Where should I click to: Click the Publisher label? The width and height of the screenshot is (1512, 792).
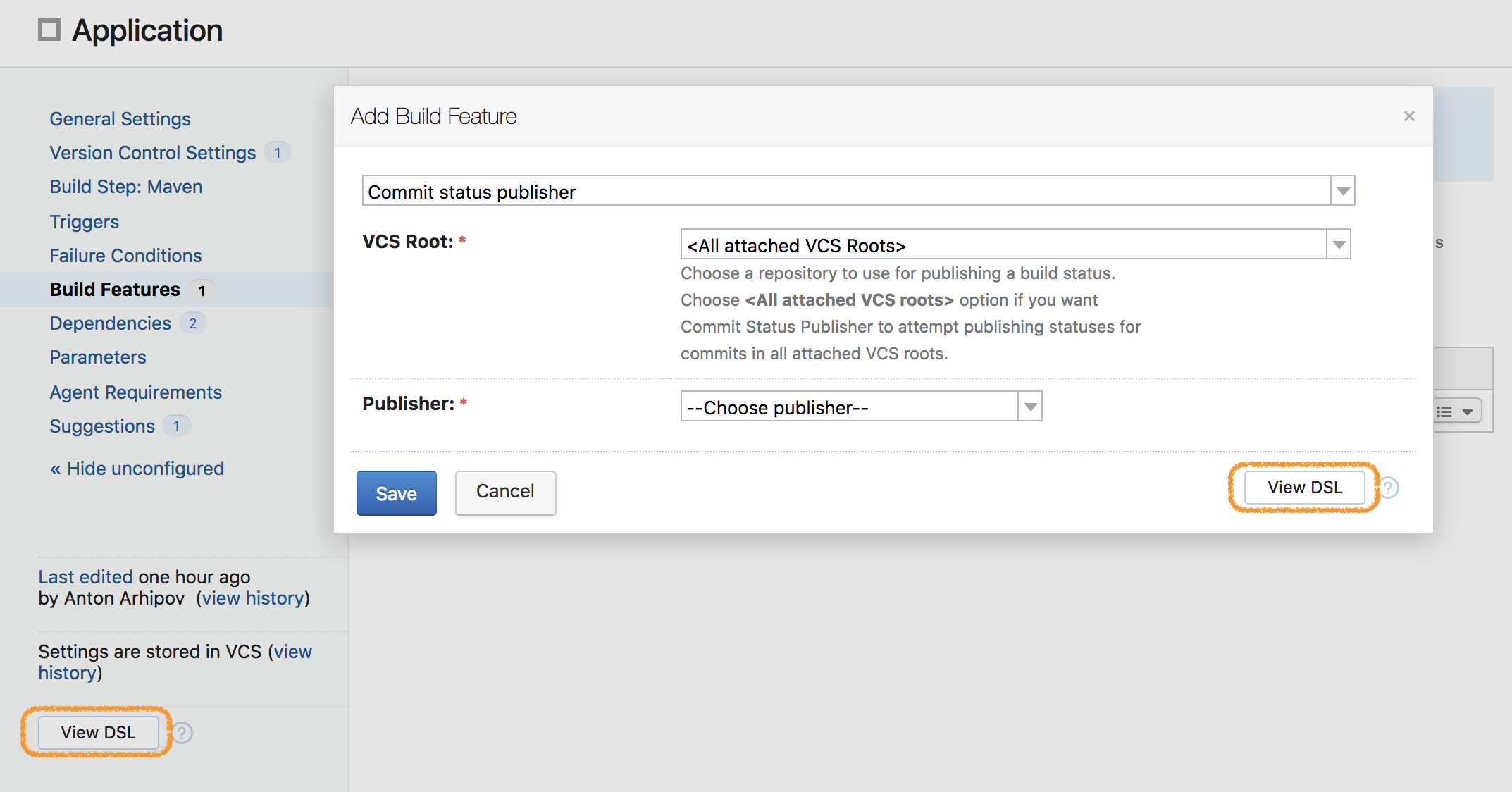tap(409, 404)
